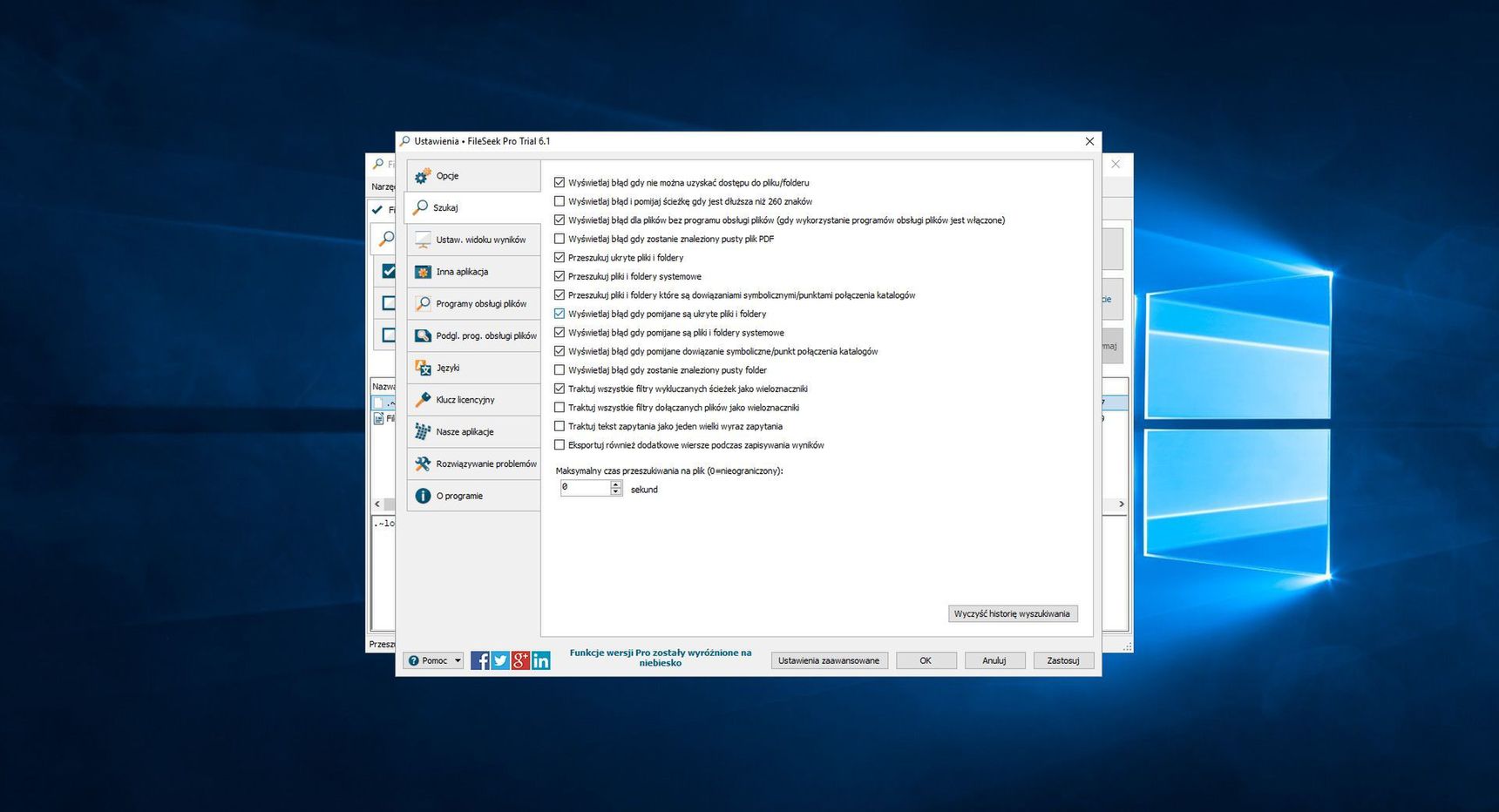Toggle checked blue checkbox in background window
The width and height of the screenshot is (1499, 812).
(x=389, y=271)
